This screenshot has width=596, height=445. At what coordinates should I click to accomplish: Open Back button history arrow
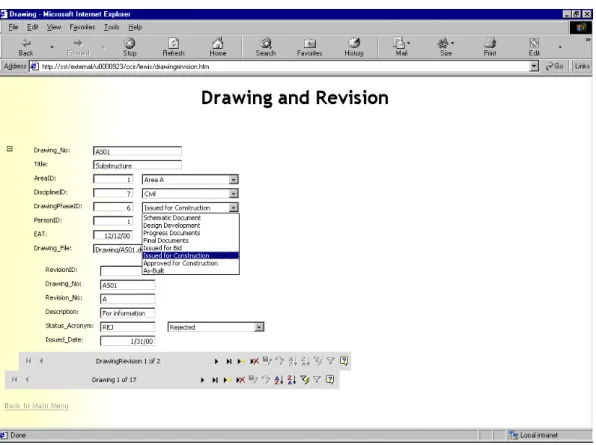point(52,47)
